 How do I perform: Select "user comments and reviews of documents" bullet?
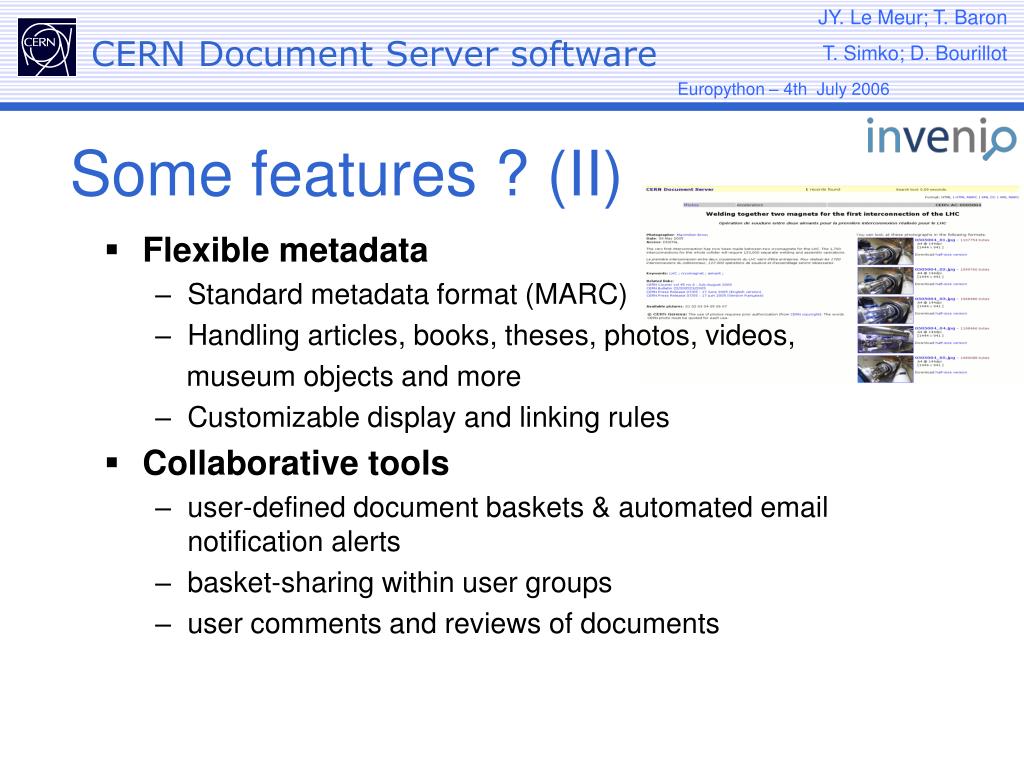[453, 624]
